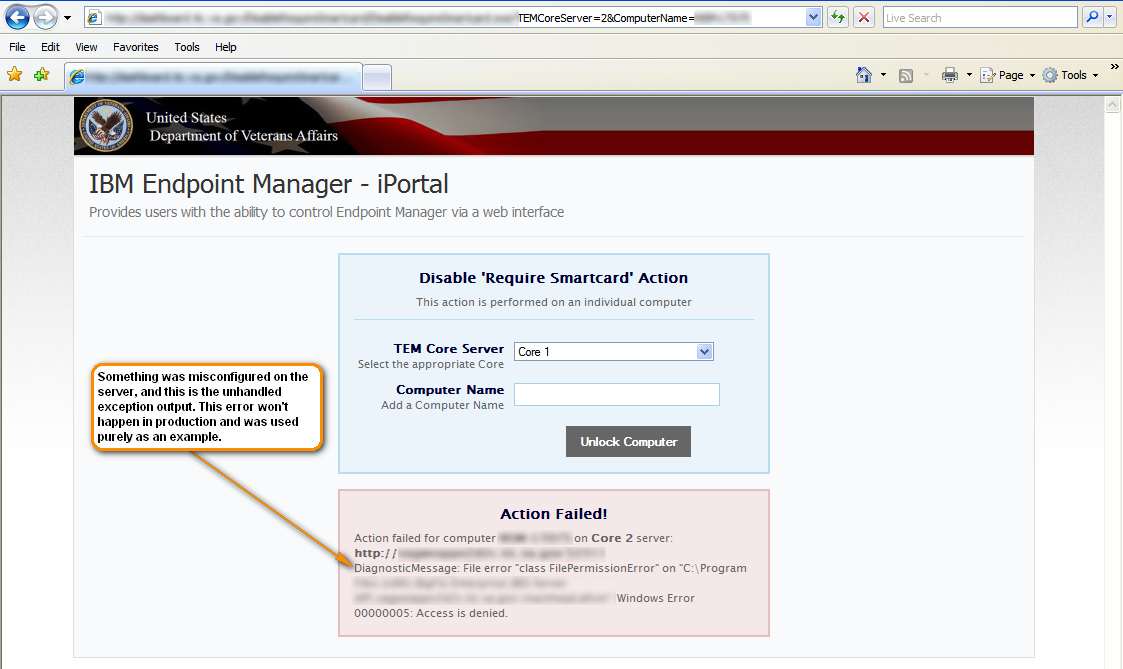Stop loading with the red X icon
1123x669 pixels.
(x=864, y=17)
